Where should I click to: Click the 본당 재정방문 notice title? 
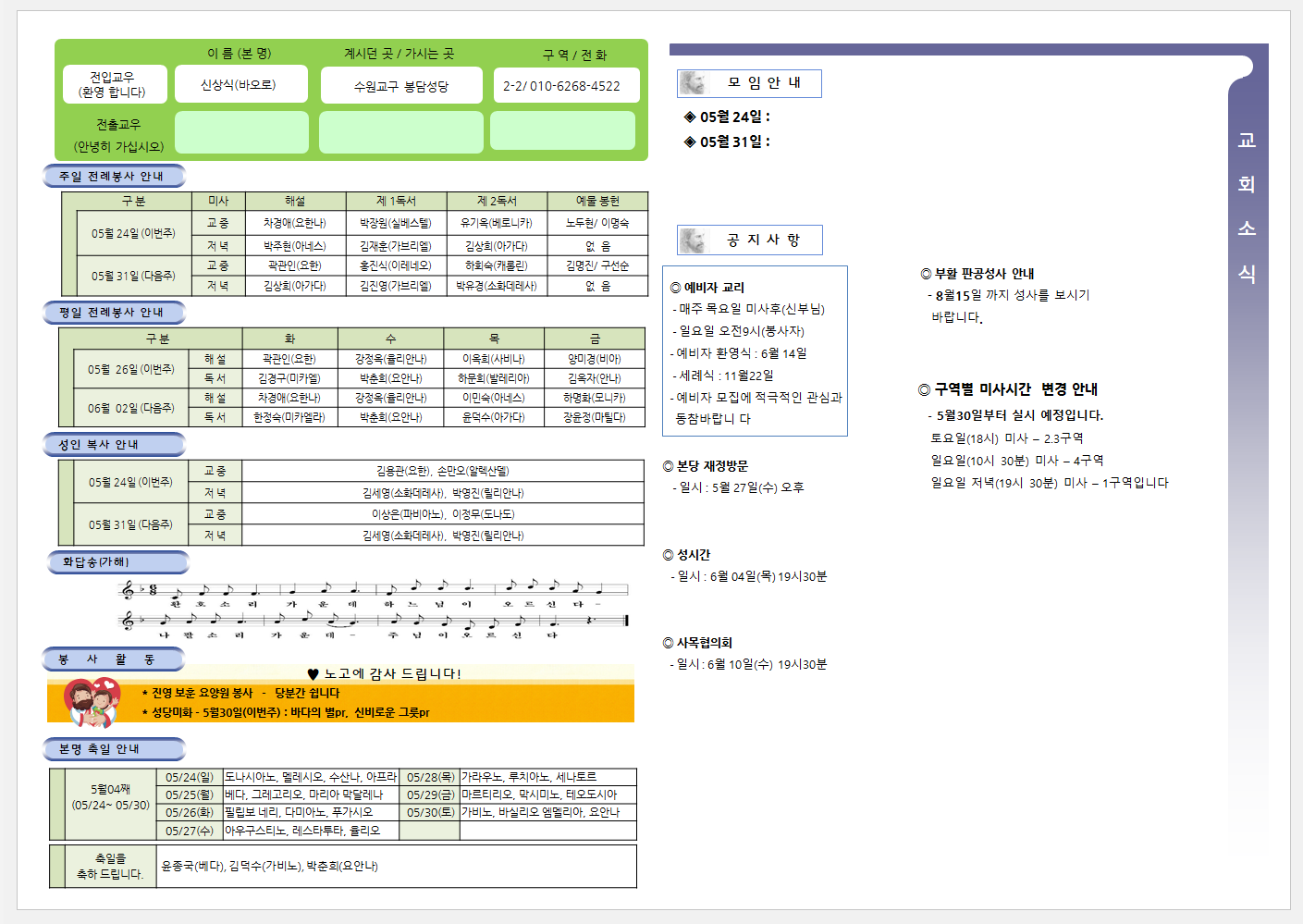tap(706, 466)
